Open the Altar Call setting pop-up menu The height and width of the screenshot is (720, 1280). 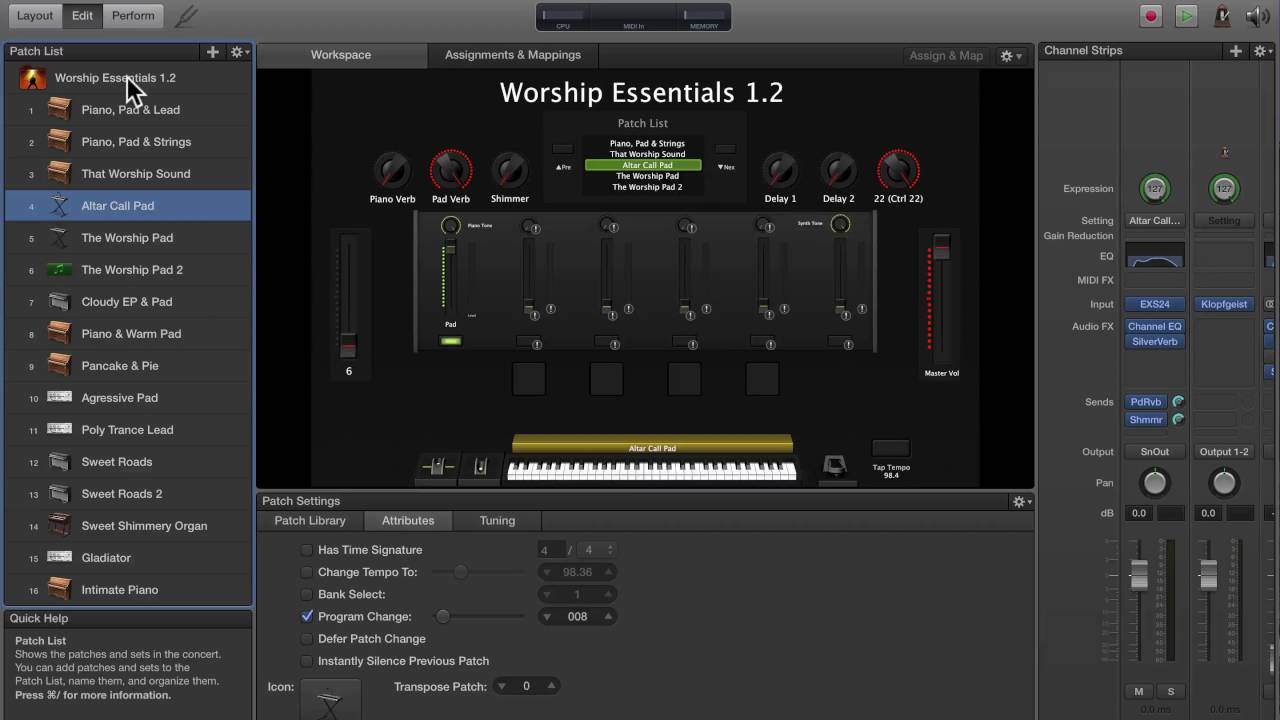point(1154,221)
